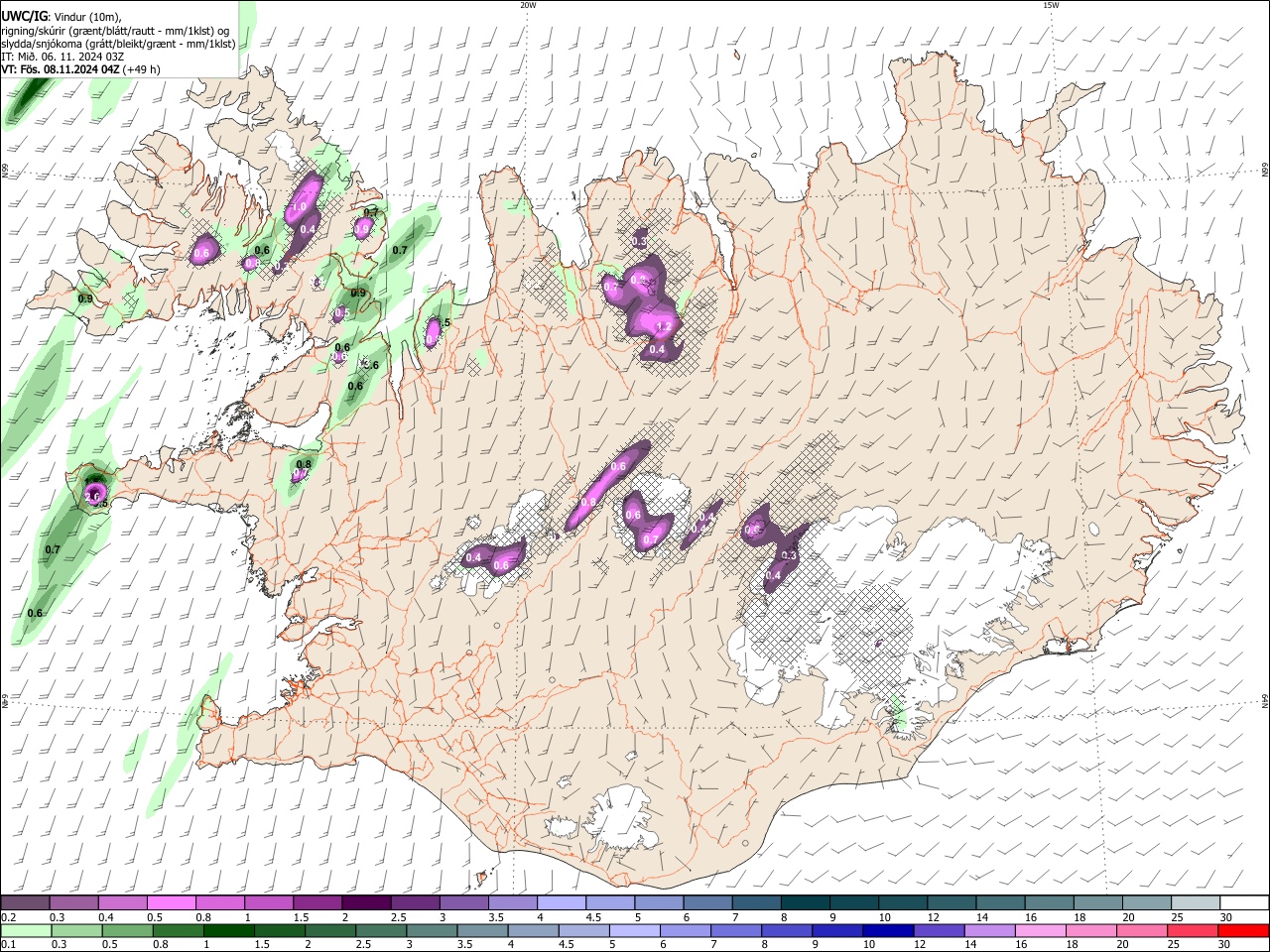Pick the darkest purple 2 swatch in snow legend

(x=366, y=902)
